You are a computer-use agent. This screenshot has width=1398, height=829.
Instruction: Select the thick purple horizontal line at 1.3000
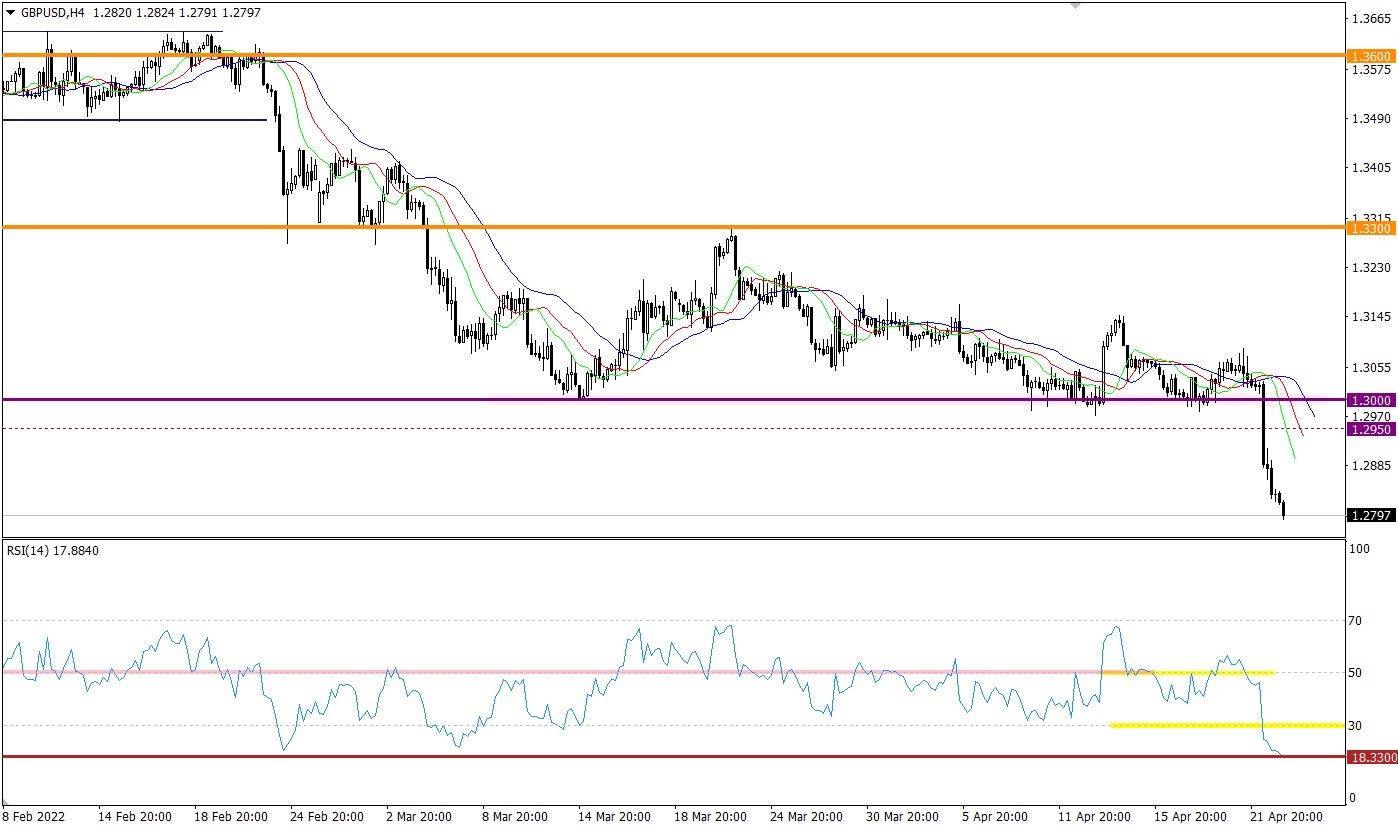[700, 399]
